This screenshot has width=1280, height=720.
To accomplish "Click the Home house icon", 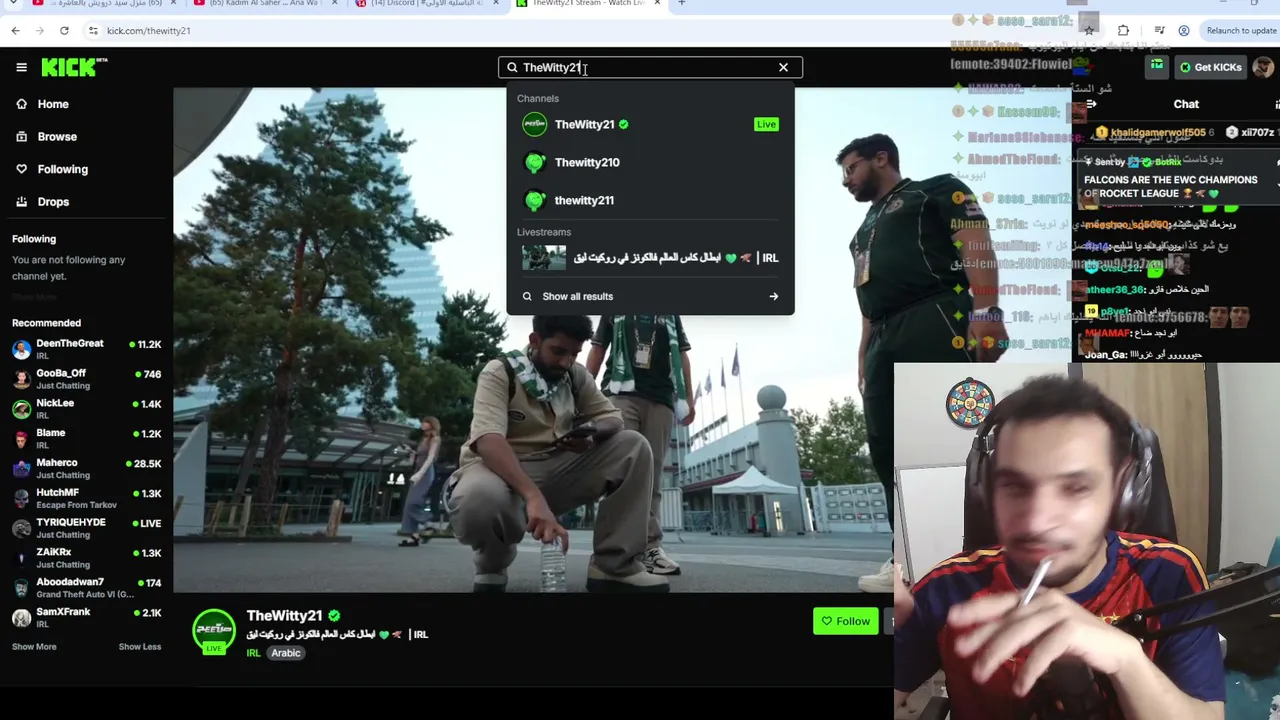I will coord(21,104).
